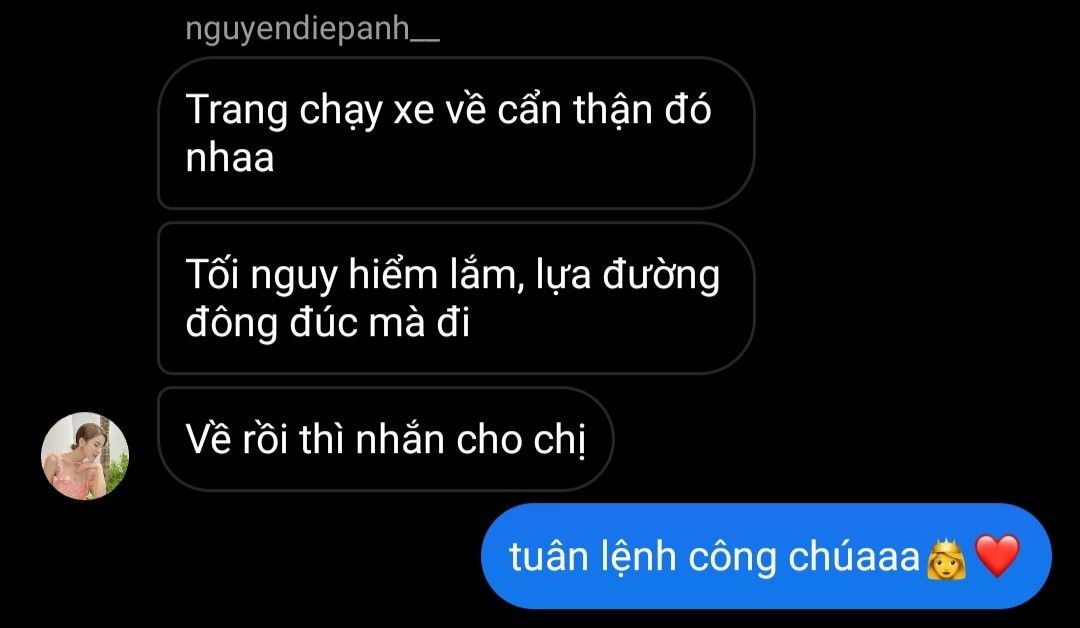Open the nguyendiepanh__ username label
This screenshot has width=1080, height=628.
312,30
